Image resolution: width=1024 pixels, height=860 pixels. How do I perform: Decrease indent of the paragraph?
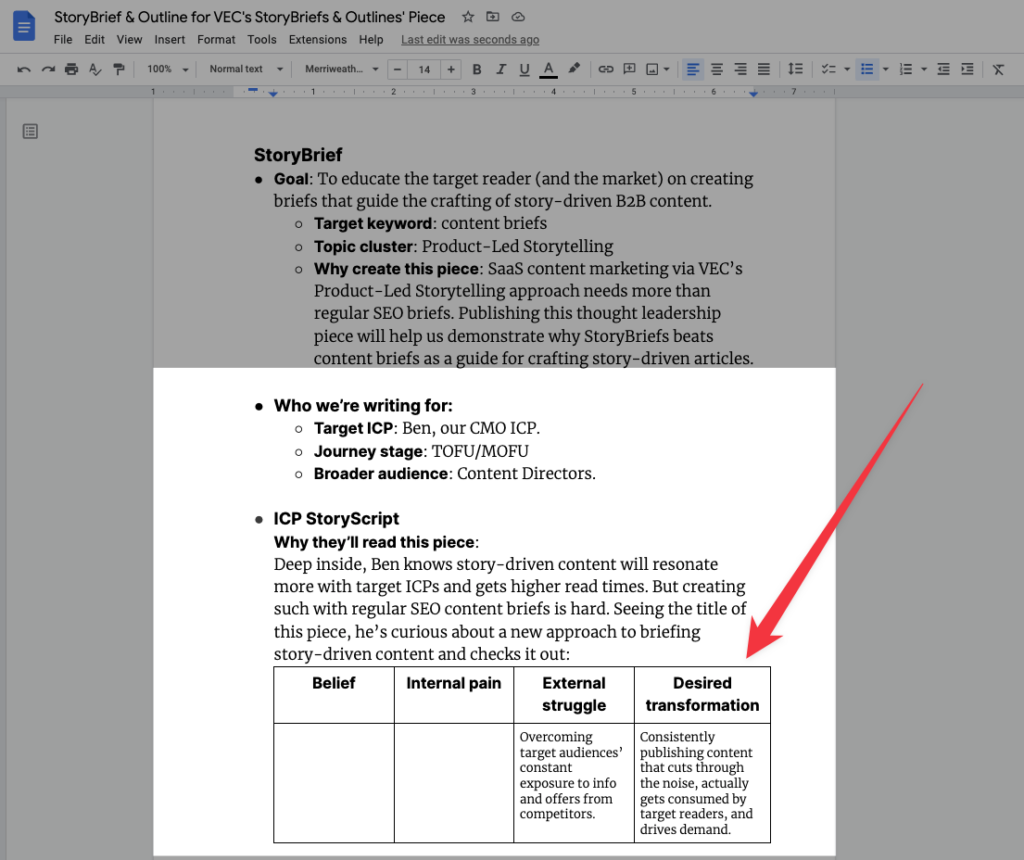(x=943, y=69)
